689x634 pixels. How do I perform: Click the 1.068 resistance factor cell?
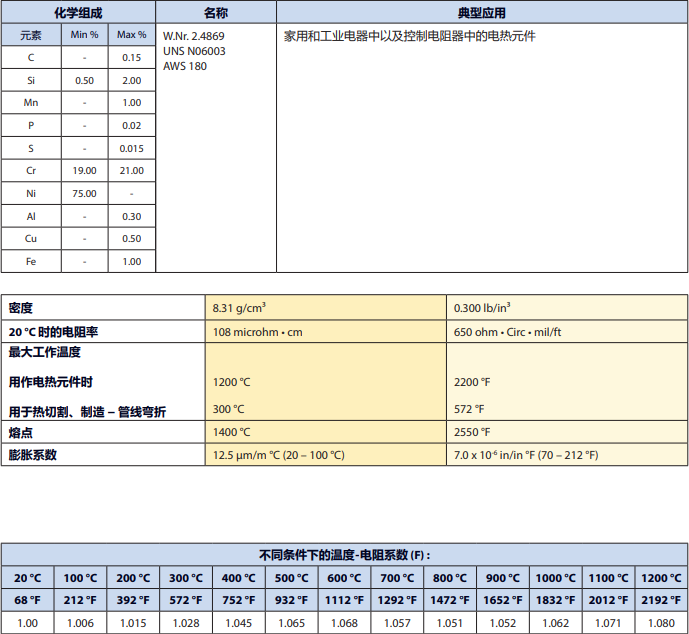coord(344,622)
